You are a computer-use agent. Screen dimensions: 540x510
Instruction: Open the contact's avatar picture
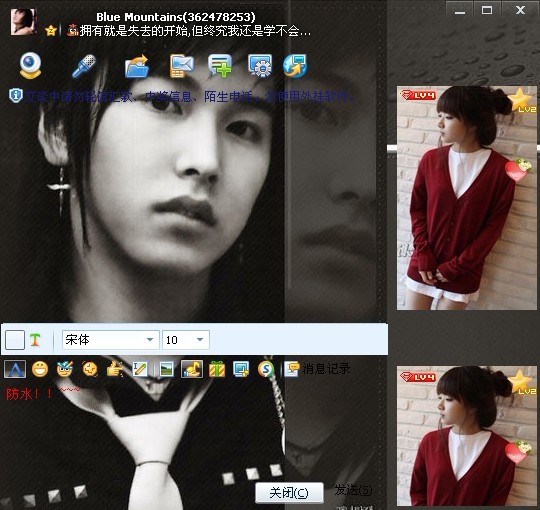(x=23, y=22)
